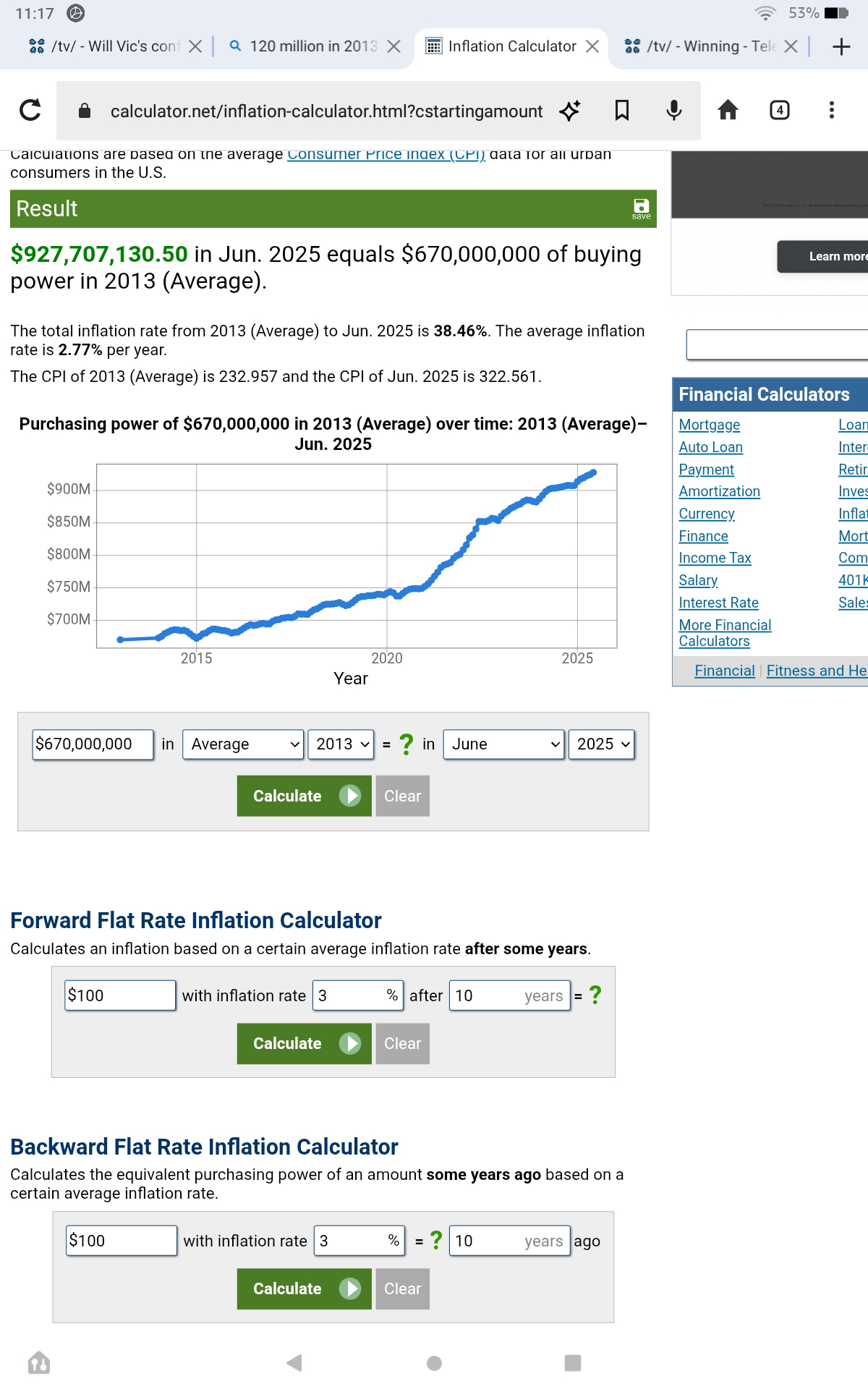
Task: Reload the page with the refresh icon
Action: 30,110
